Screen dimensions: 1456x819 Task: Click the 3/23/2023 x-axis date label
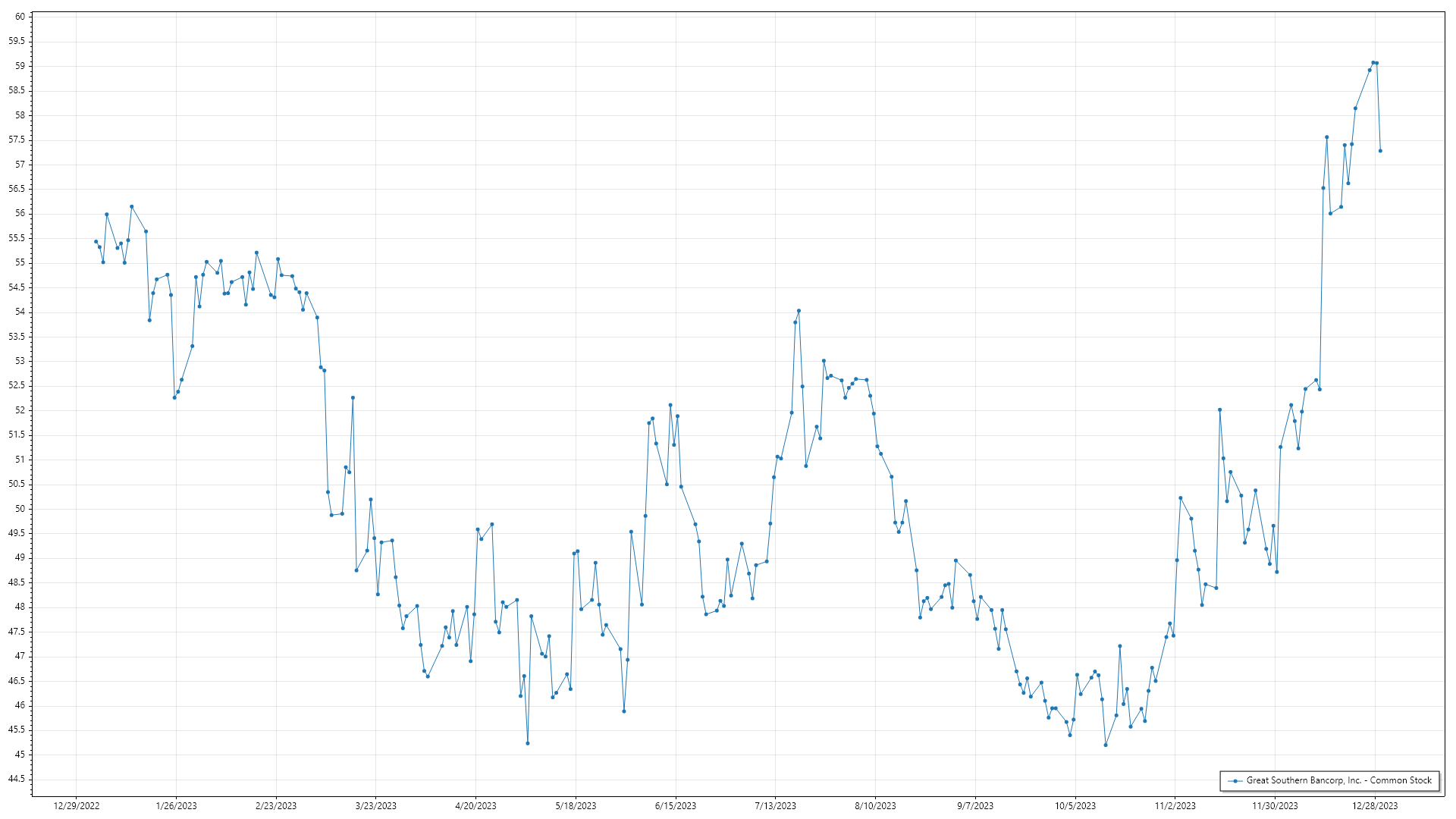coord(376,805)
